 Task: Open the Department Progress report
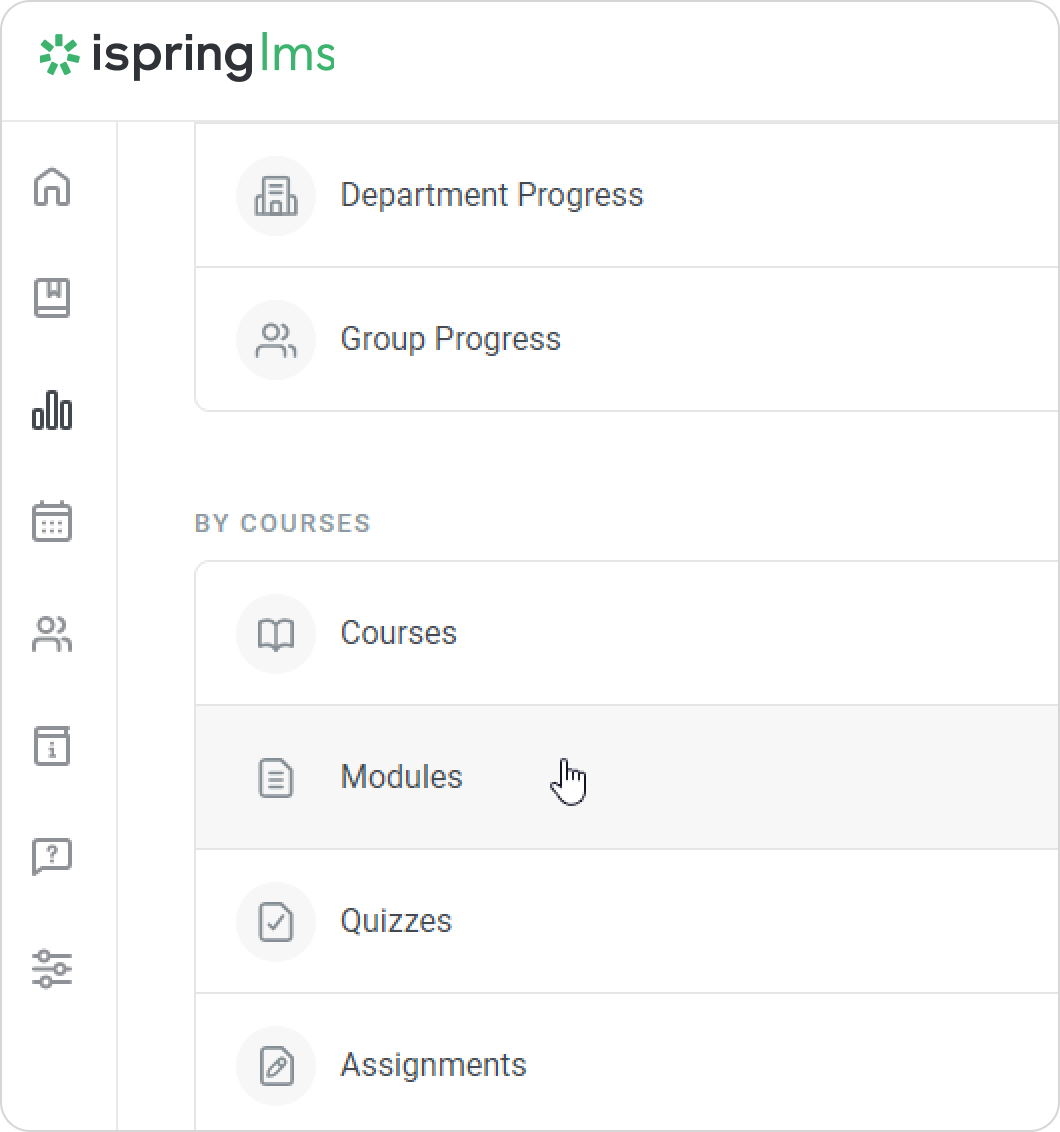pos(491,195)
